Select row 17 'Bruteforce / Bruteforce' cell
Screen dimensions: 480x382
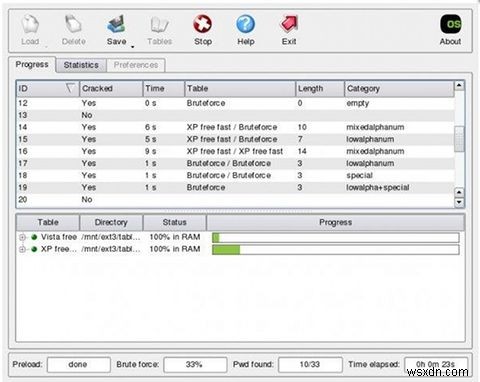[x=229, y=163]
